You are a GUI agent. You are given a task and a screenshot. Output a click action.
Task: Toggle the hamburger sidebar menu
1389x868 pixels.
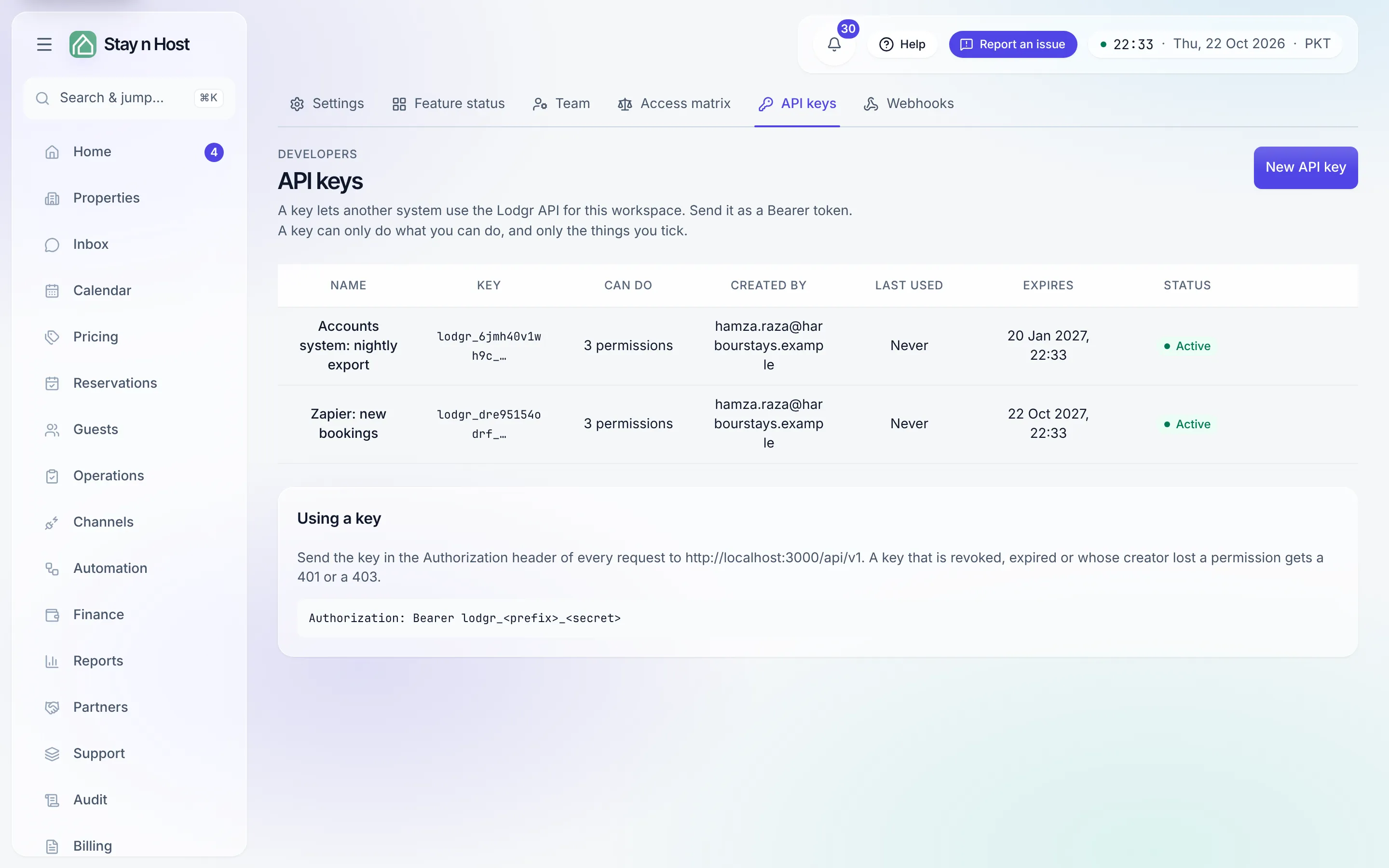(x=44, y=44)
